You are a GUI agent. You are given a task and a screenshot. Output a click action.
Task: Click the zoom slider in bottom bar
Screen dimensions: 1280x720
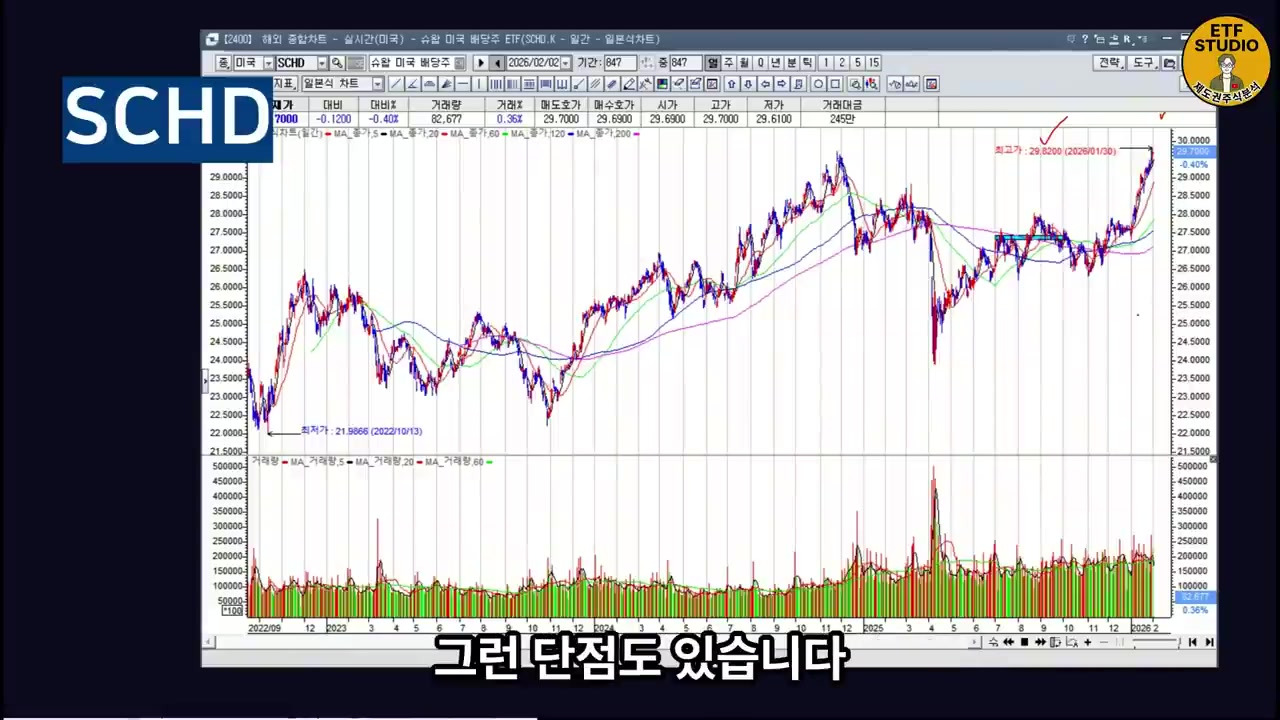pos(1156,642)
